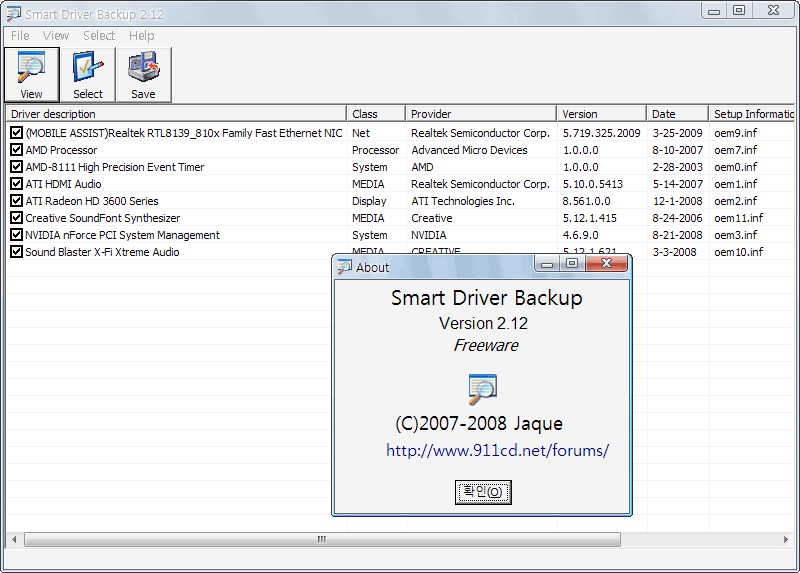Sort by Provider column header
Image resolution: width=800 pixels, height=573 pixels.
click(x=481, y=114)
